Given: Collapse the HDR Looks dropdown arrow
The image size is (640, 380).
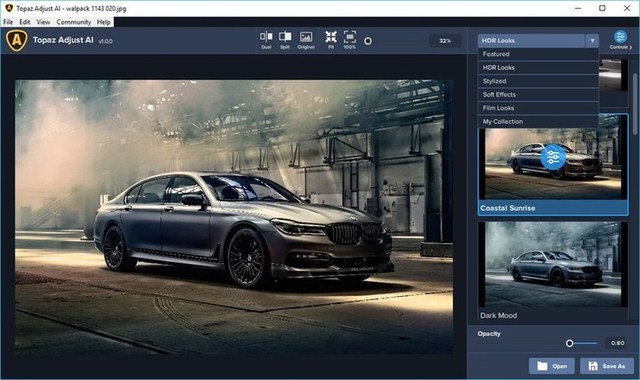Looking at the screenshot, I should [x=592, y=40].
